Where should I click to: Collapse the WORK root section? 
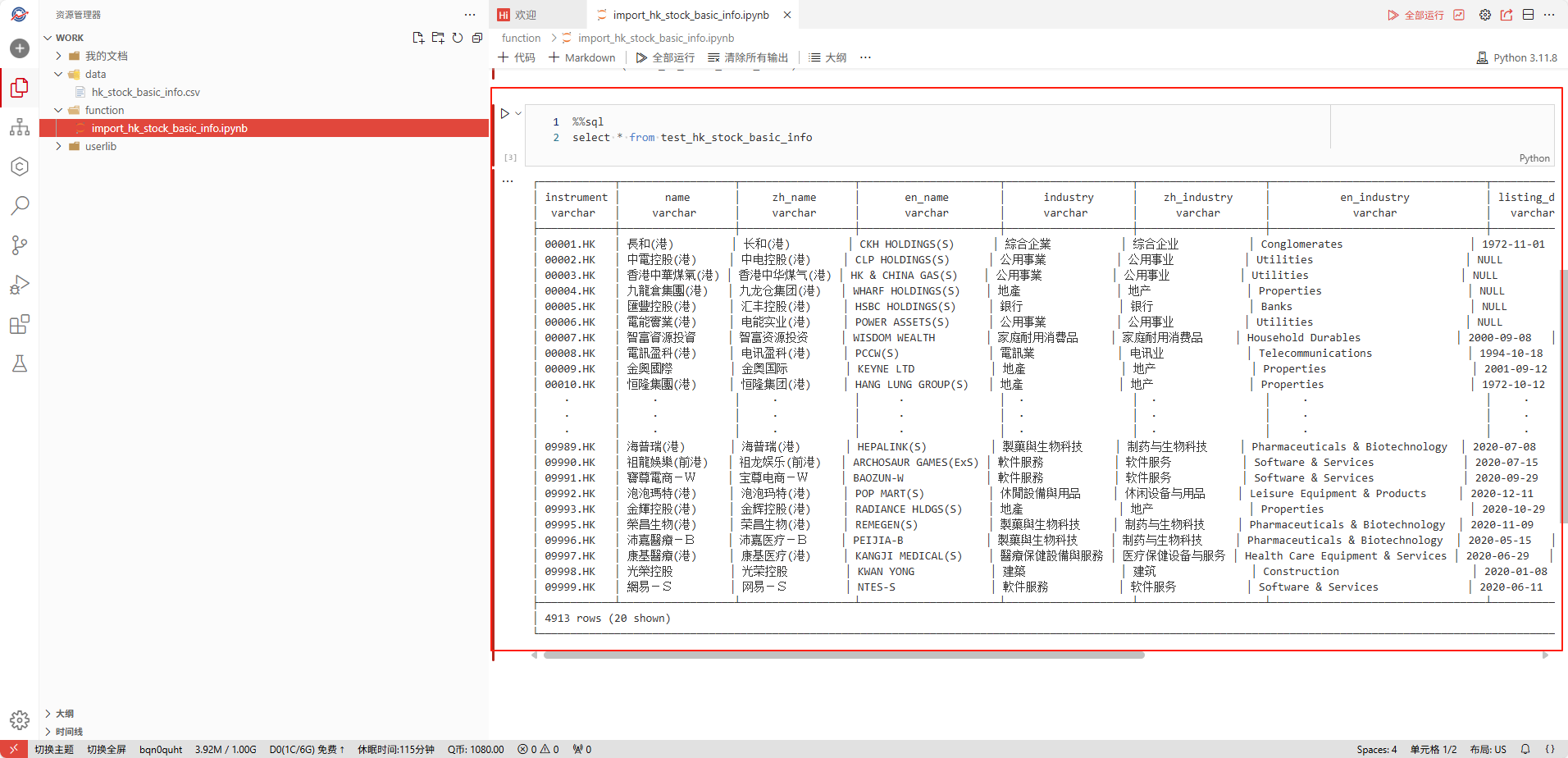[x=48, y=38]
